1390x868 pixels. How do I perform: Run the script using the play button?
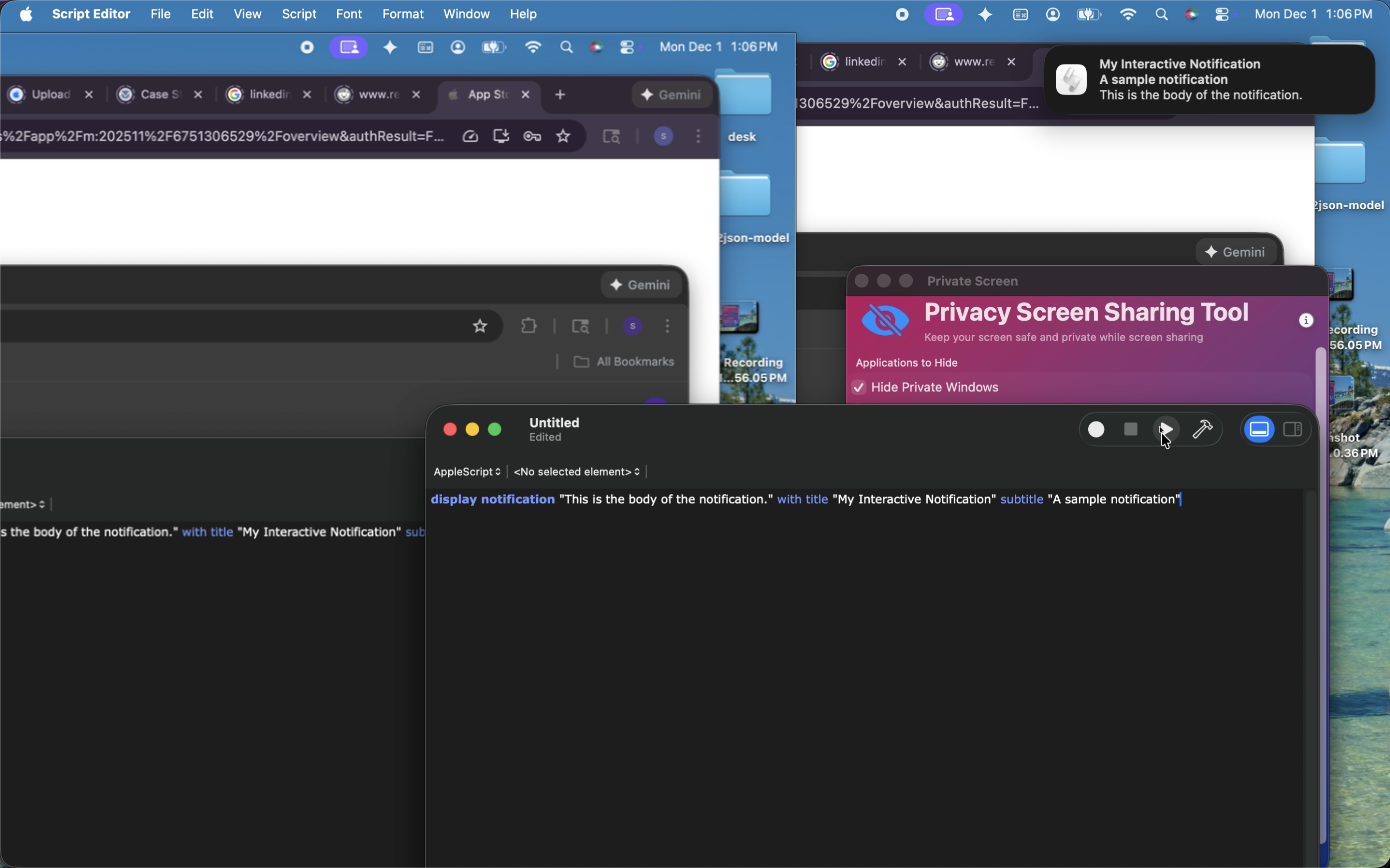[x=1166, y=430]
